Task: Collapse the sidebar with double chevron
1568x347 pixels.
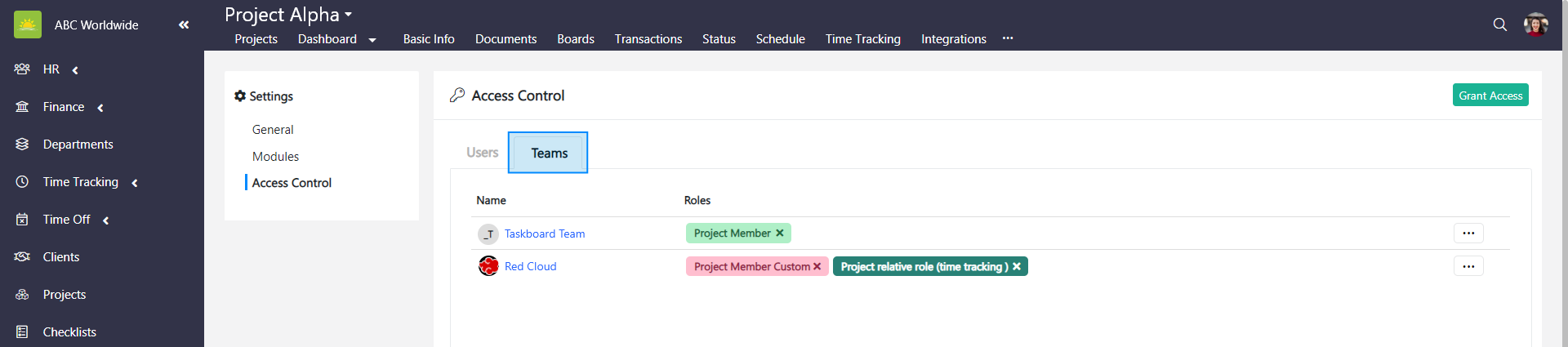Action: tap(184, 24)
